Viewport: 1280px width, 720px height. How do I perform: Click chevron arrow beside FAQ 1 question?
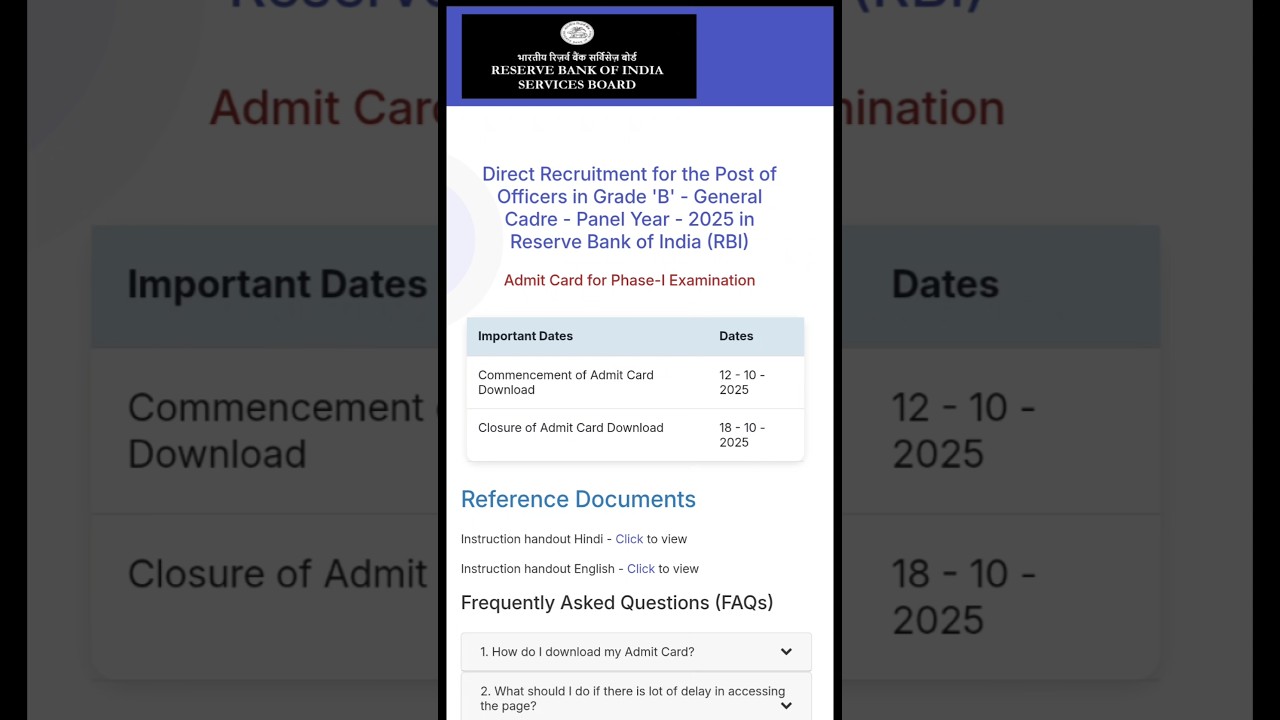[786, 652]
